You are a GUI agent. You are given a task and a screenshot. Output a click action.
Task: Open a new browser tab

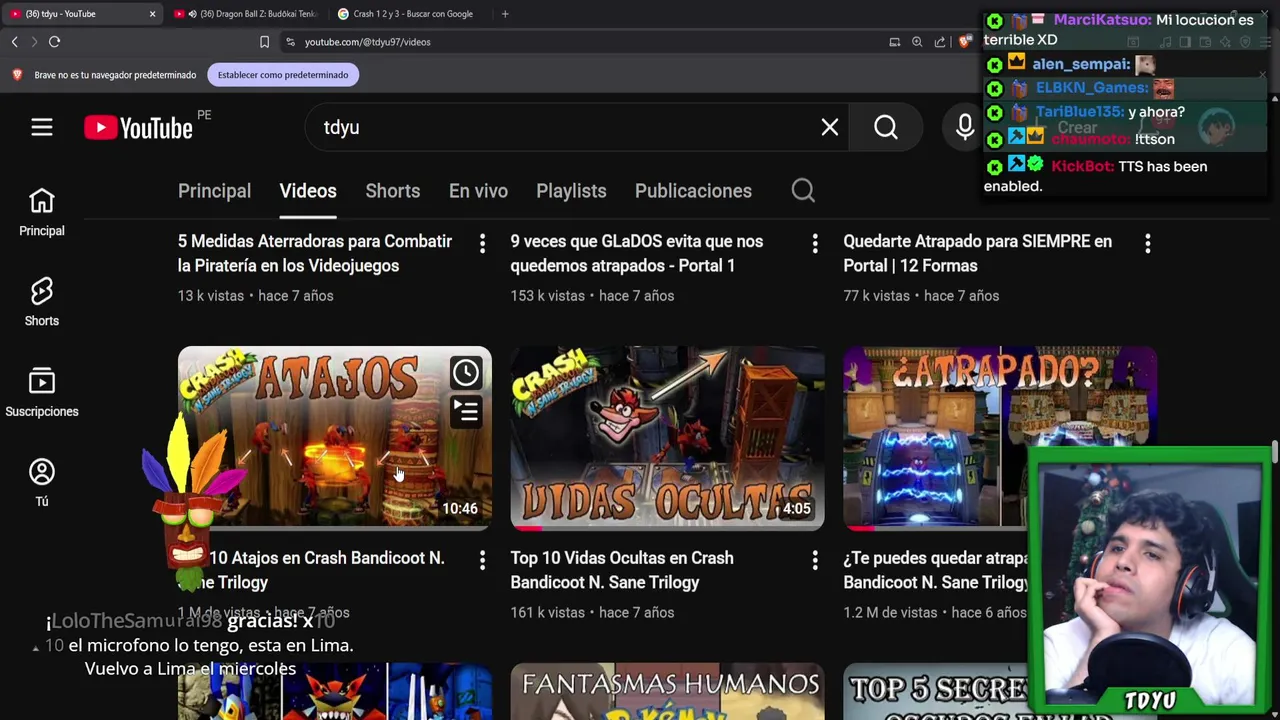(505, 14)
